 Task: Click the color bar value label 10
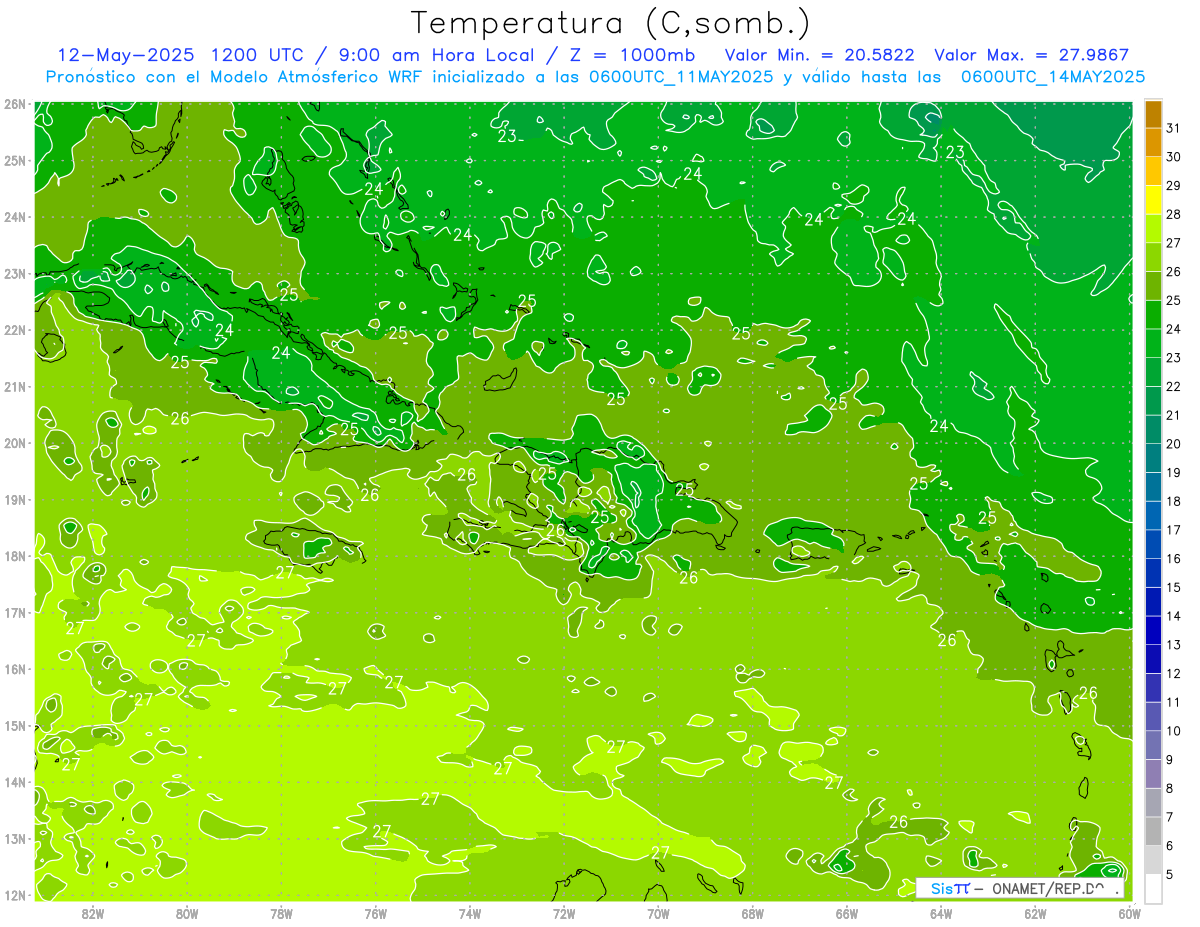[x=1173, y=731]
